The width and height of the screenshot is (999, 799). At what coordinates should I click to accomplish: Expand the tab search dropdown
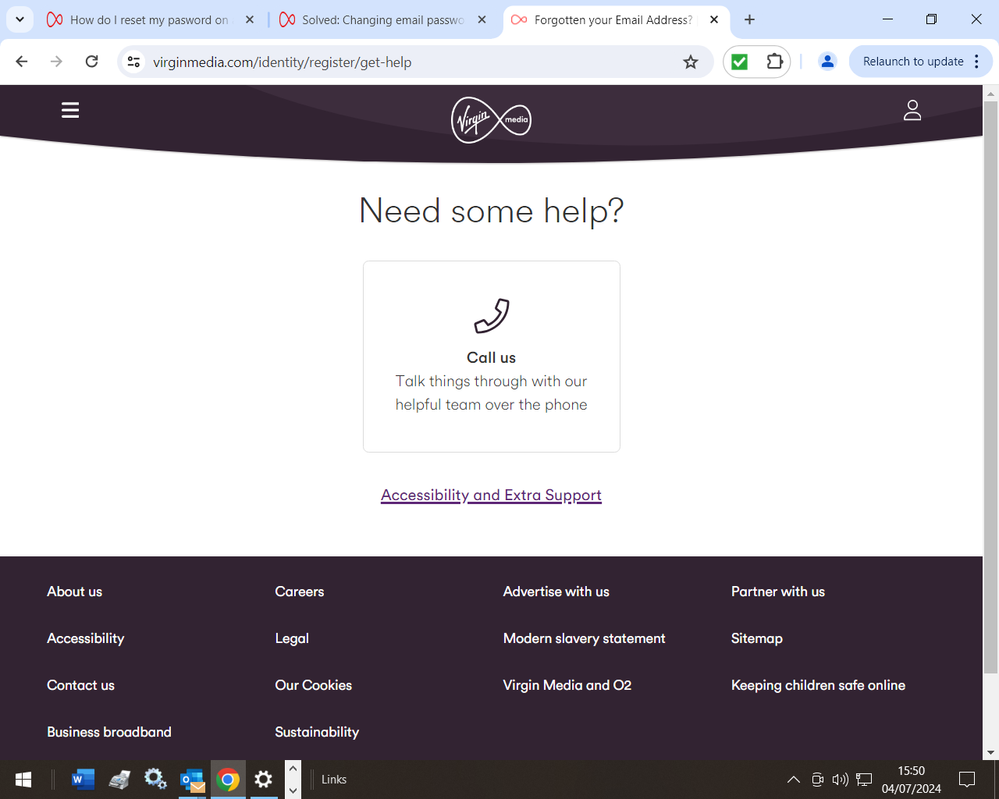point(20,20)
